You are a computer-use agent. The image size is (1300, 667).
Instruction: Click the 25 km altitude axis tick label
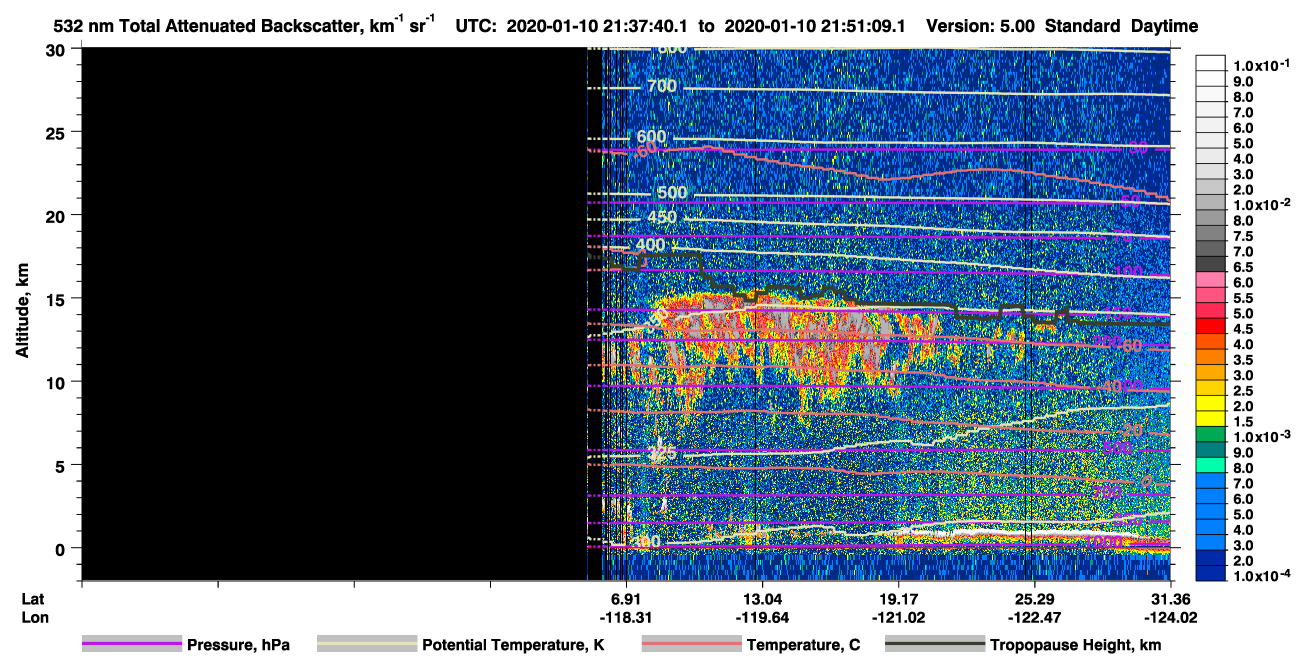[x=56, y=132]
